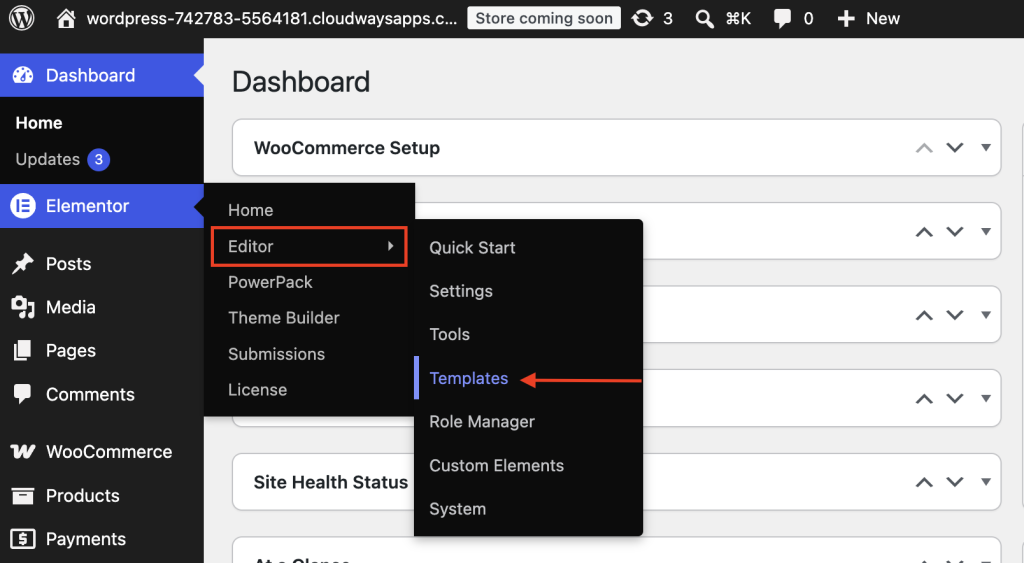Open PowerPack in Elementor flyout
The width and height of the screenshot is (1024, 563).
[270, 282]
